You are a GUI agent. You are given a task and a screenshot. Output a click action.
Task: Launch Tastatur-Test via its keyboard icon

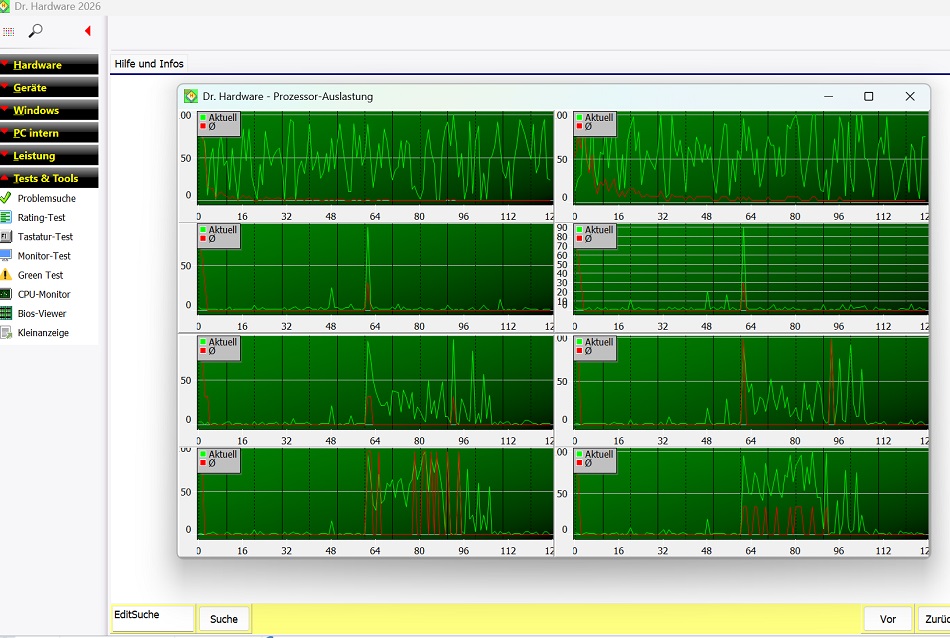[6, 236]
